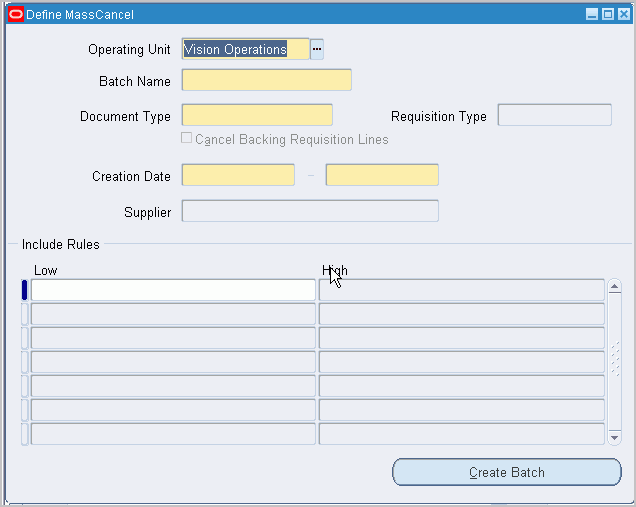Screen dimensions: 636x507
Task: Close the Define MassCancel window
Action: tap(624, 15)
